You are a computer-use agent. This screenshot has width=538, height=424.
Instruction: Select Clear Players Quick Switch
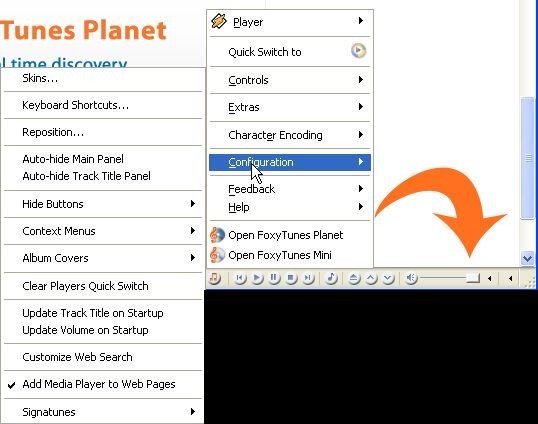(x=103, y=286)
